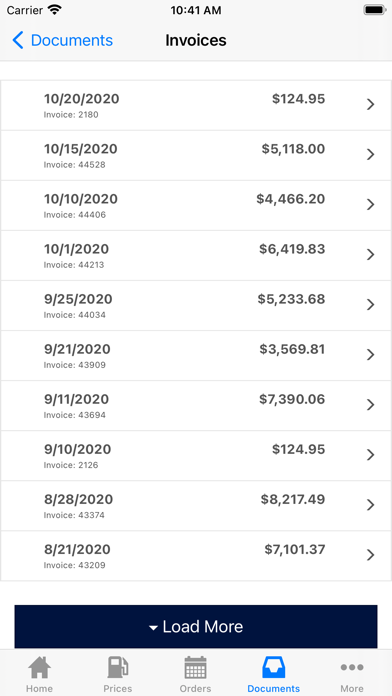Open chevron on the 10/10/2020 invoice row
Image resolution: width=392 pixels, height=696 pixels.
point(370,205)
